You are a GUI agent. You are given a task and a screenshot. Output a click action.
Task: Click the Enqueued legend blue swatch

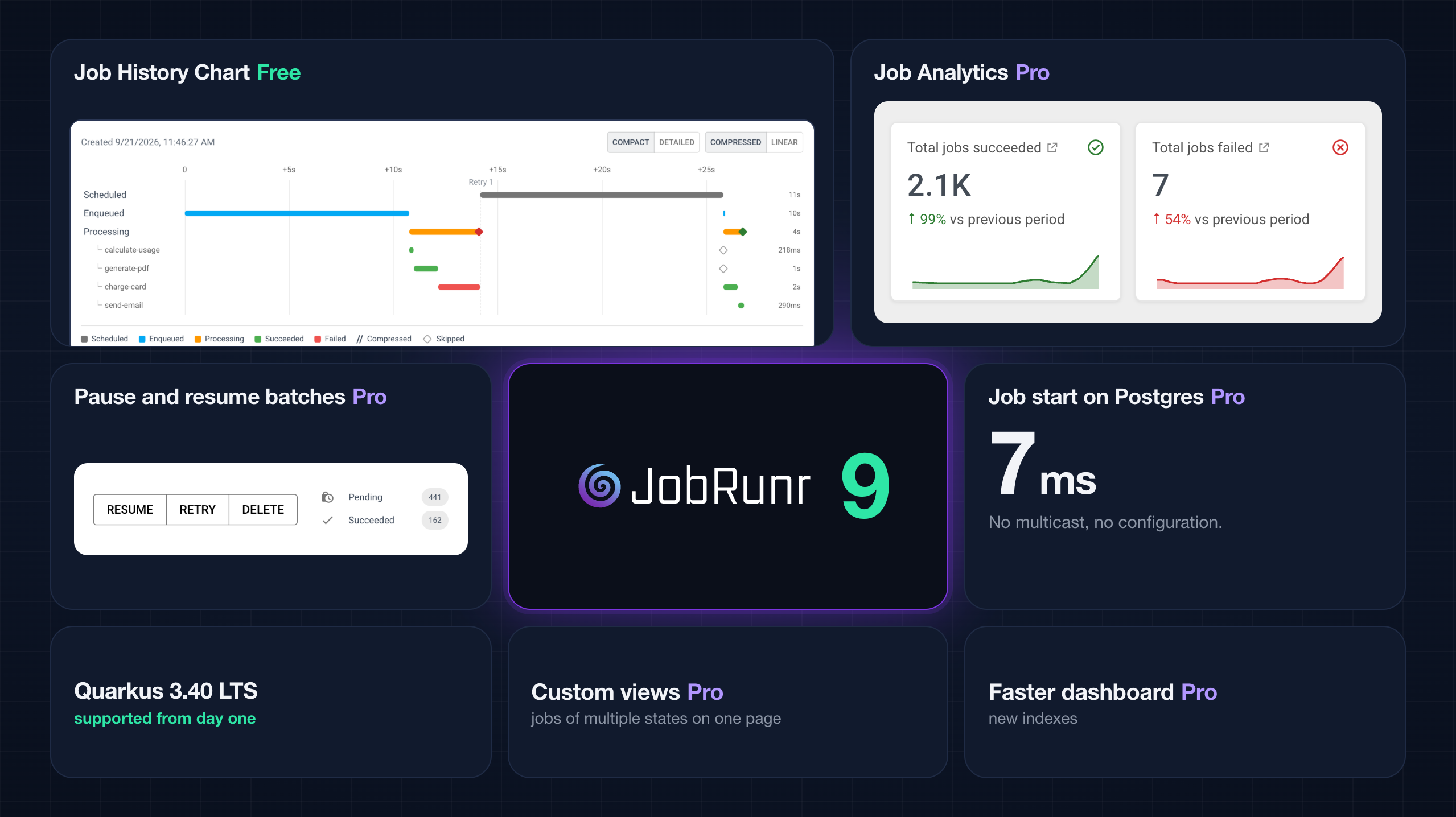(x=142, y=339)
